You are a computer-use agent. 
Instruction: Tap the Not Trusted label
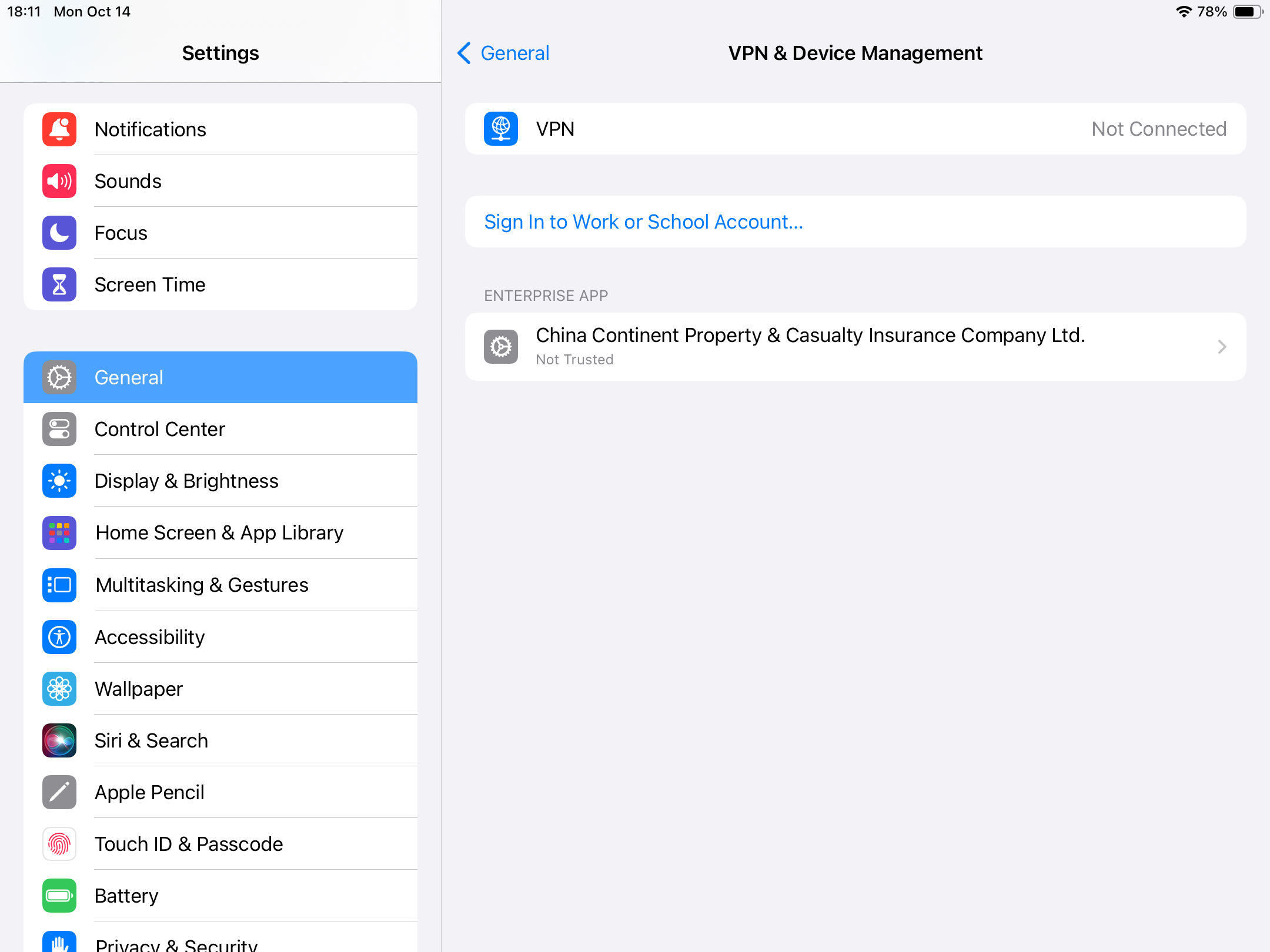click(x=574, y=360)
